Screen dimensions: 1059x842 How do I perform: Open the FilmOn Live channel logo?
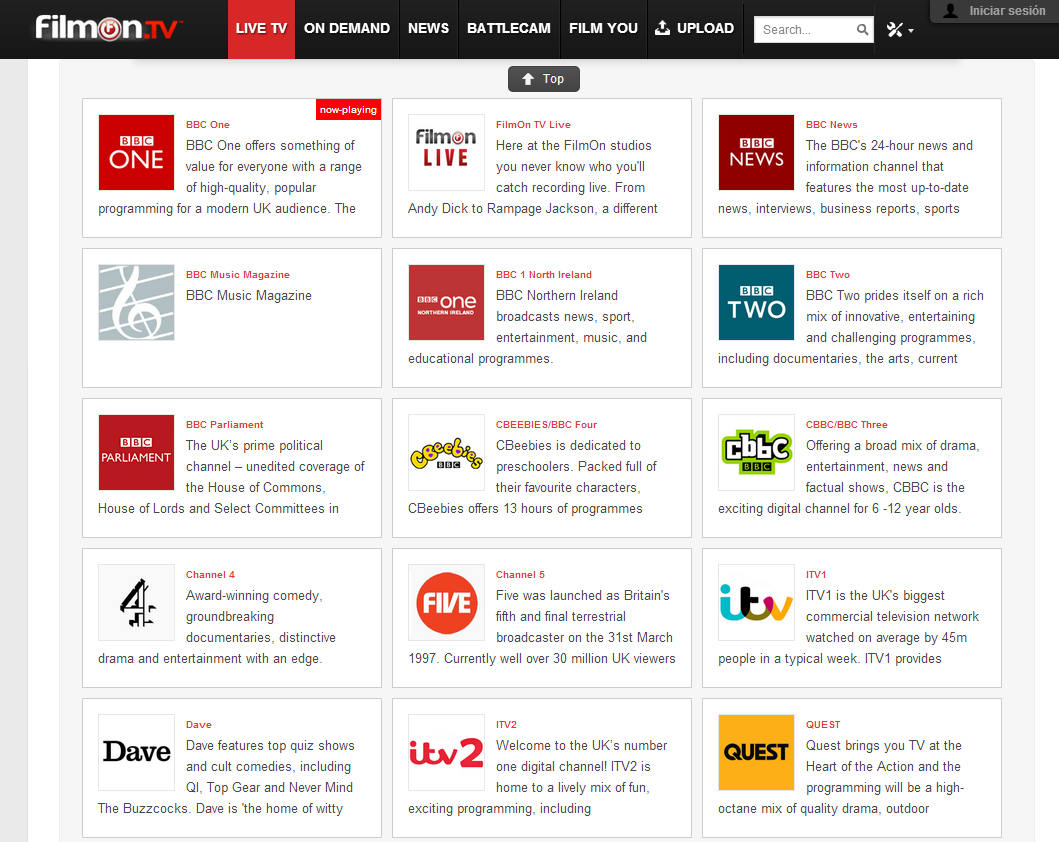click(446, 153)
